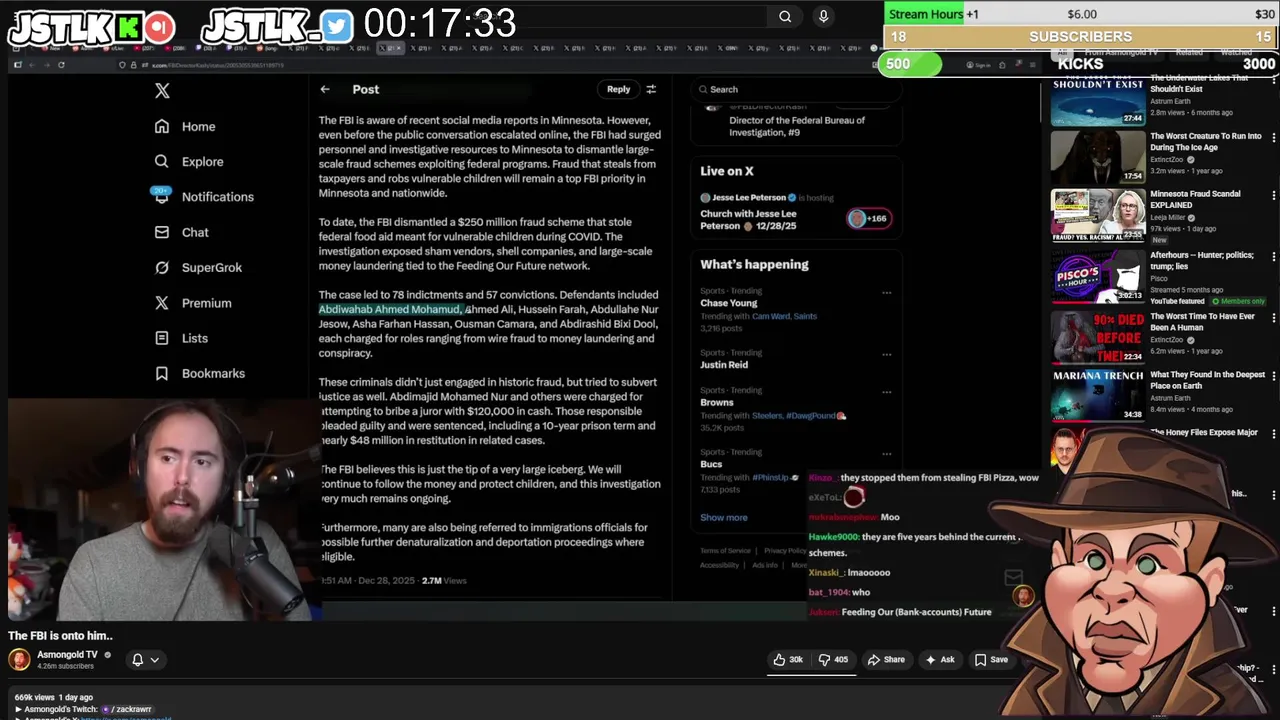Click the Reply button on post

point(619,89)
